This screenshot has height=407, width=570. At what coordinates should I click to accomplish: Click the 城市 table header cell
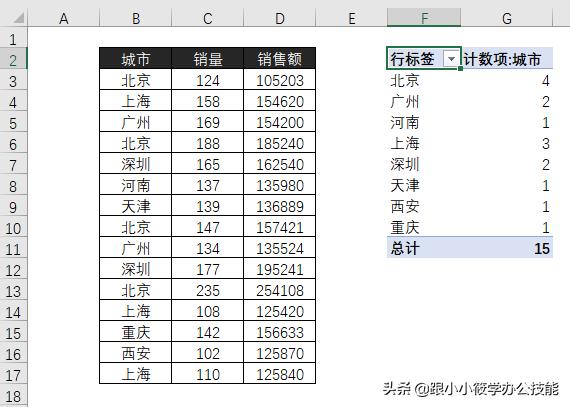[x=135, y=59]
